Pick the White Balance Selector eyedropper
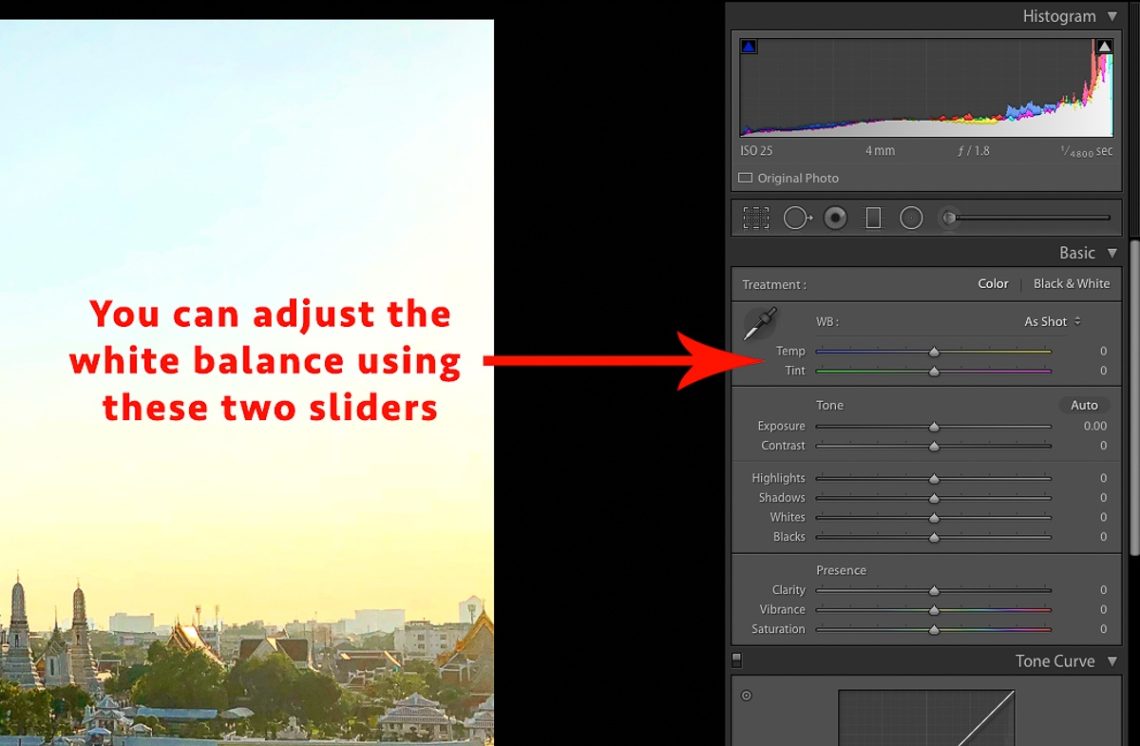The height and width of the screenshot is (746, 1140). [760, 323]
